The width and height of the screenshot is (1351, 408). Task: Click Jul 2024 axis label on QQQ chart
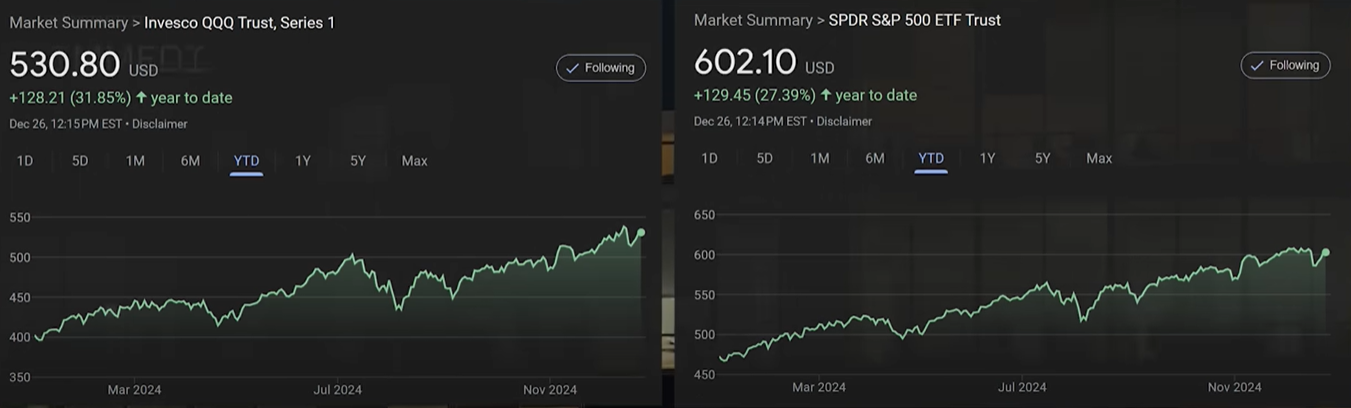coord(337,390)
